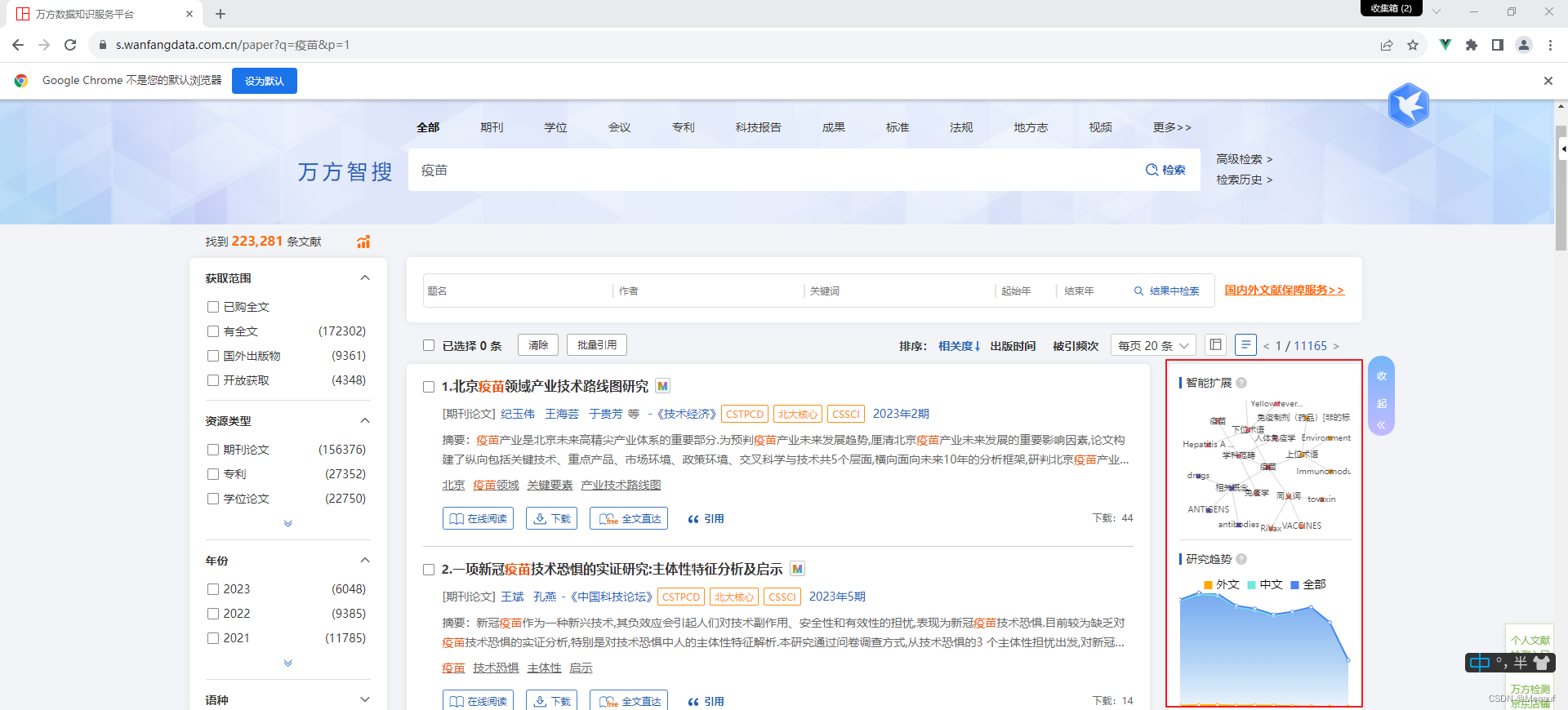This screenshot has width=1568, height=710.
Task: Check the 已购全文 checkbox
Action: (213, 307)
